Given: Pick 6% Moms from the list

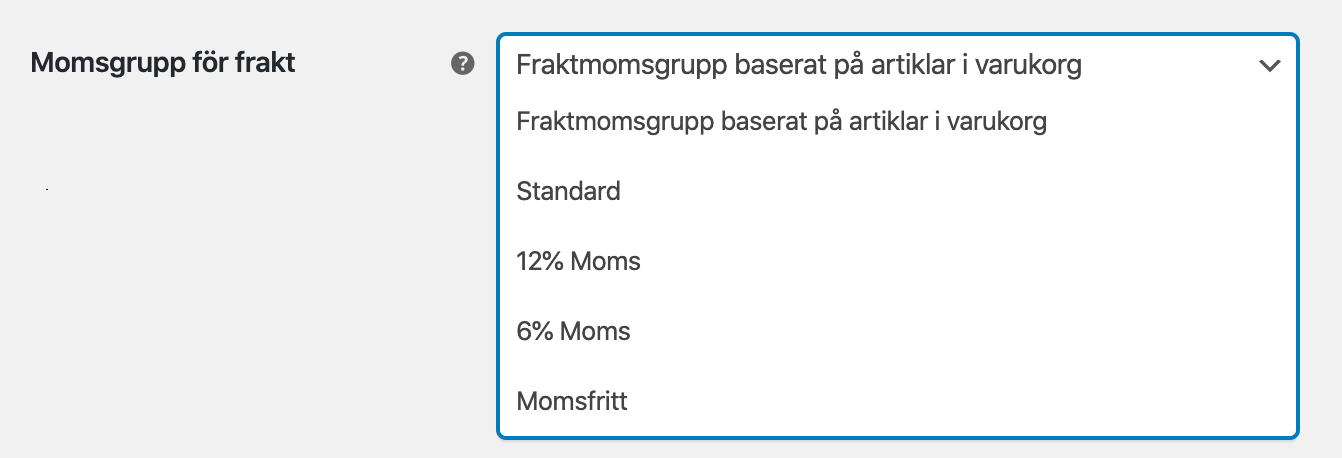Looking at the screenshot, I should point(573,331).
